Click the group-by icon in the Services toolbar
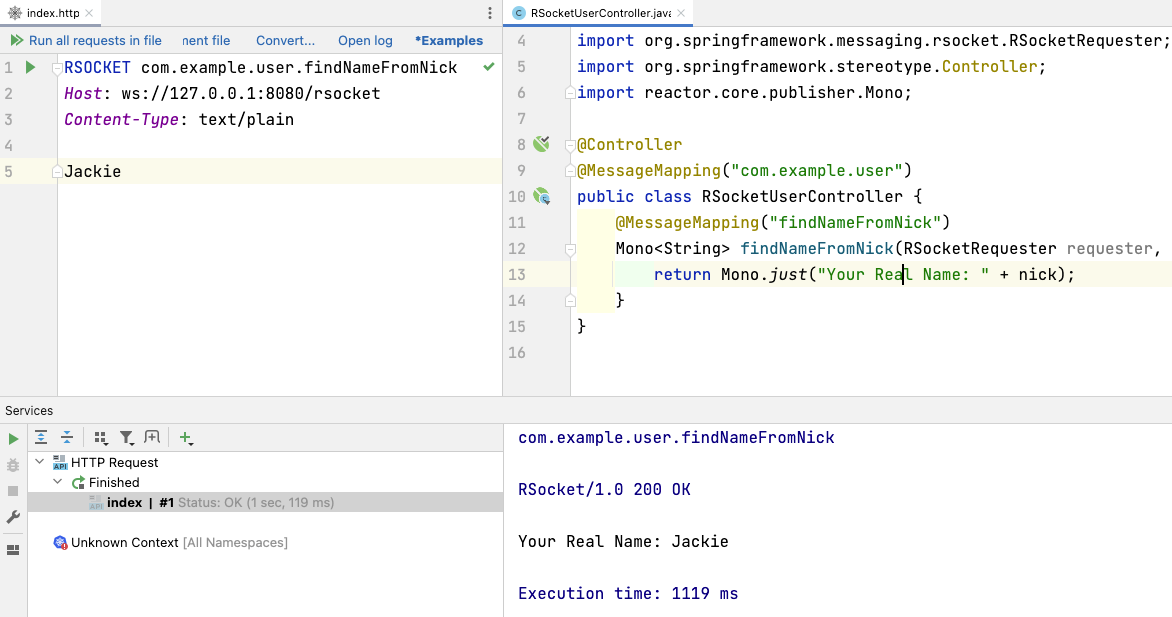Viewport: 1172px width, 617px height. [100, 437]
